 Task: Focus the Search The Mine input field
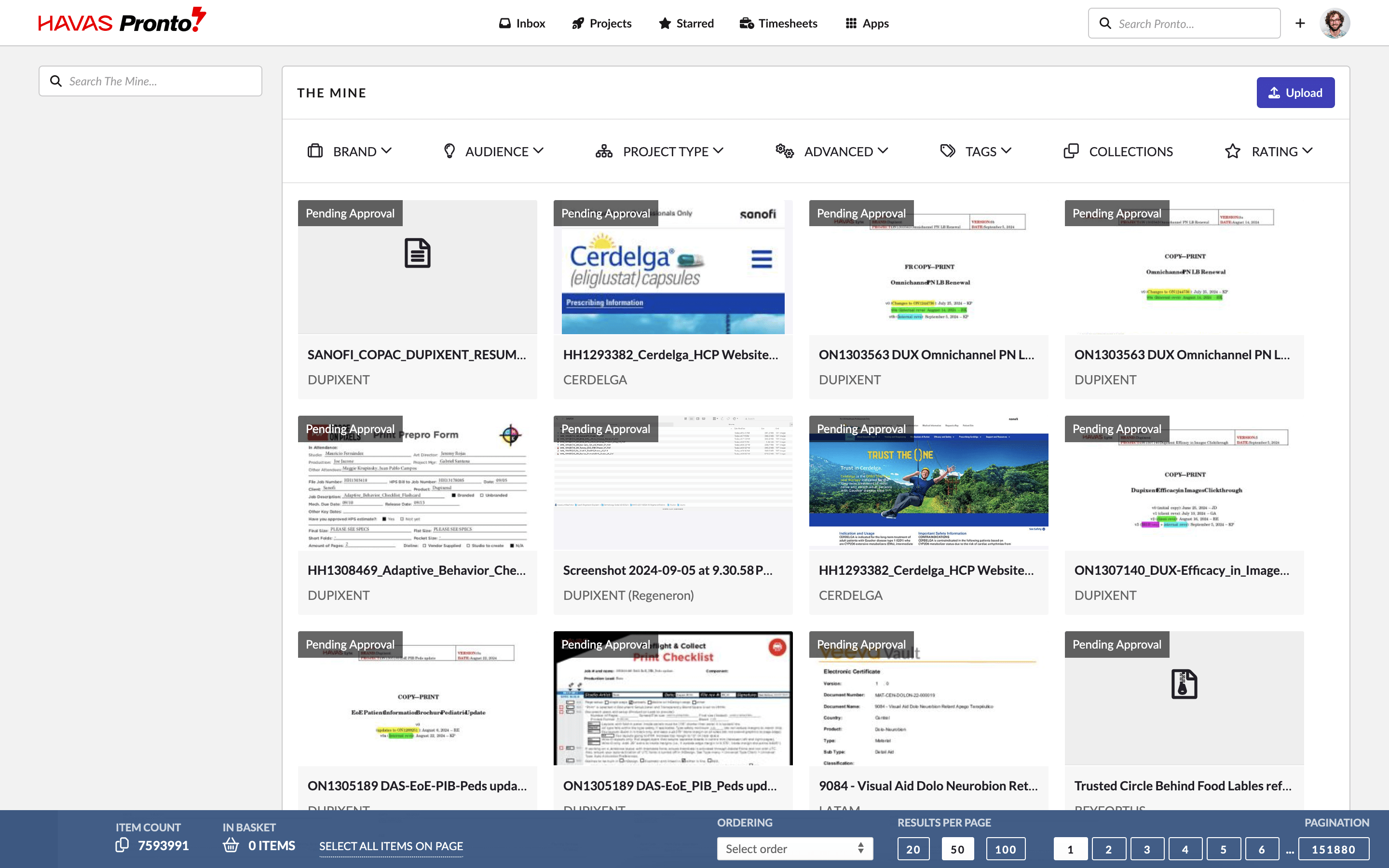150,81
